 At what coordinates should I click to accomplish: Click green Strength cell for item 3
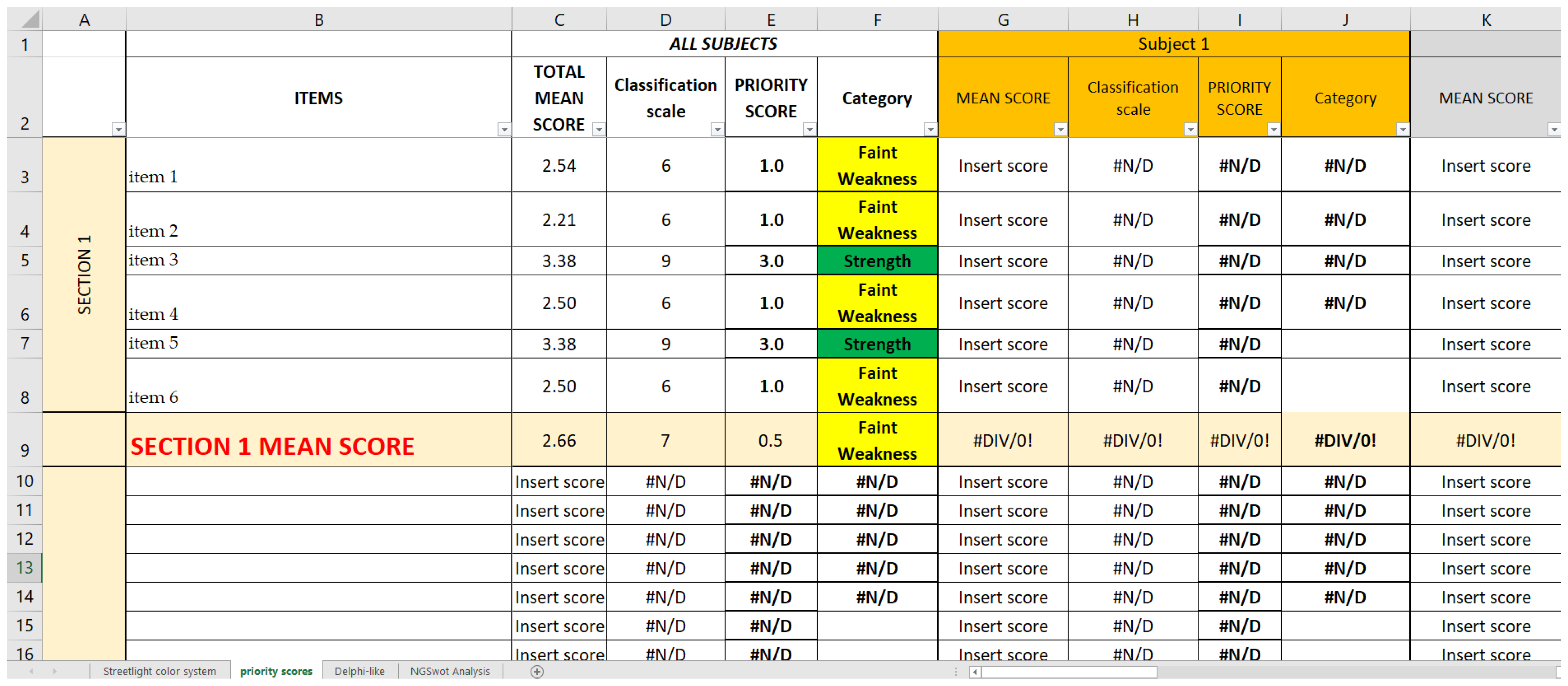[x=876, y=261]
